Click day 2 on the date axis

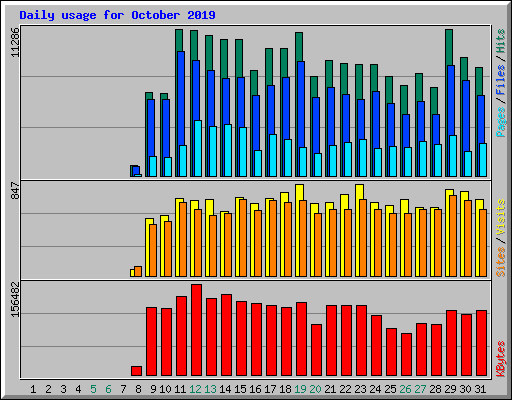[x=48, y=389]
